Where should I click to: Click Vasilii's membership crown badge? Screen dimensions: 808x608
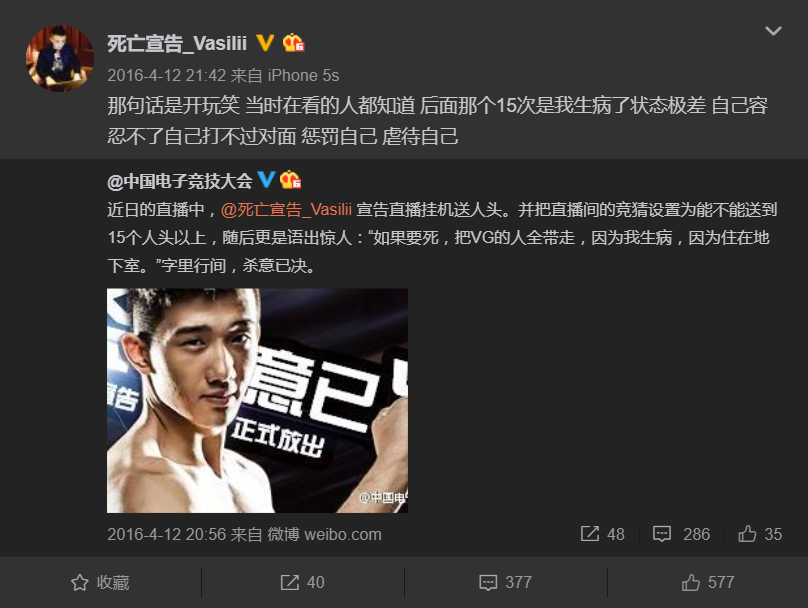(294, 43)
